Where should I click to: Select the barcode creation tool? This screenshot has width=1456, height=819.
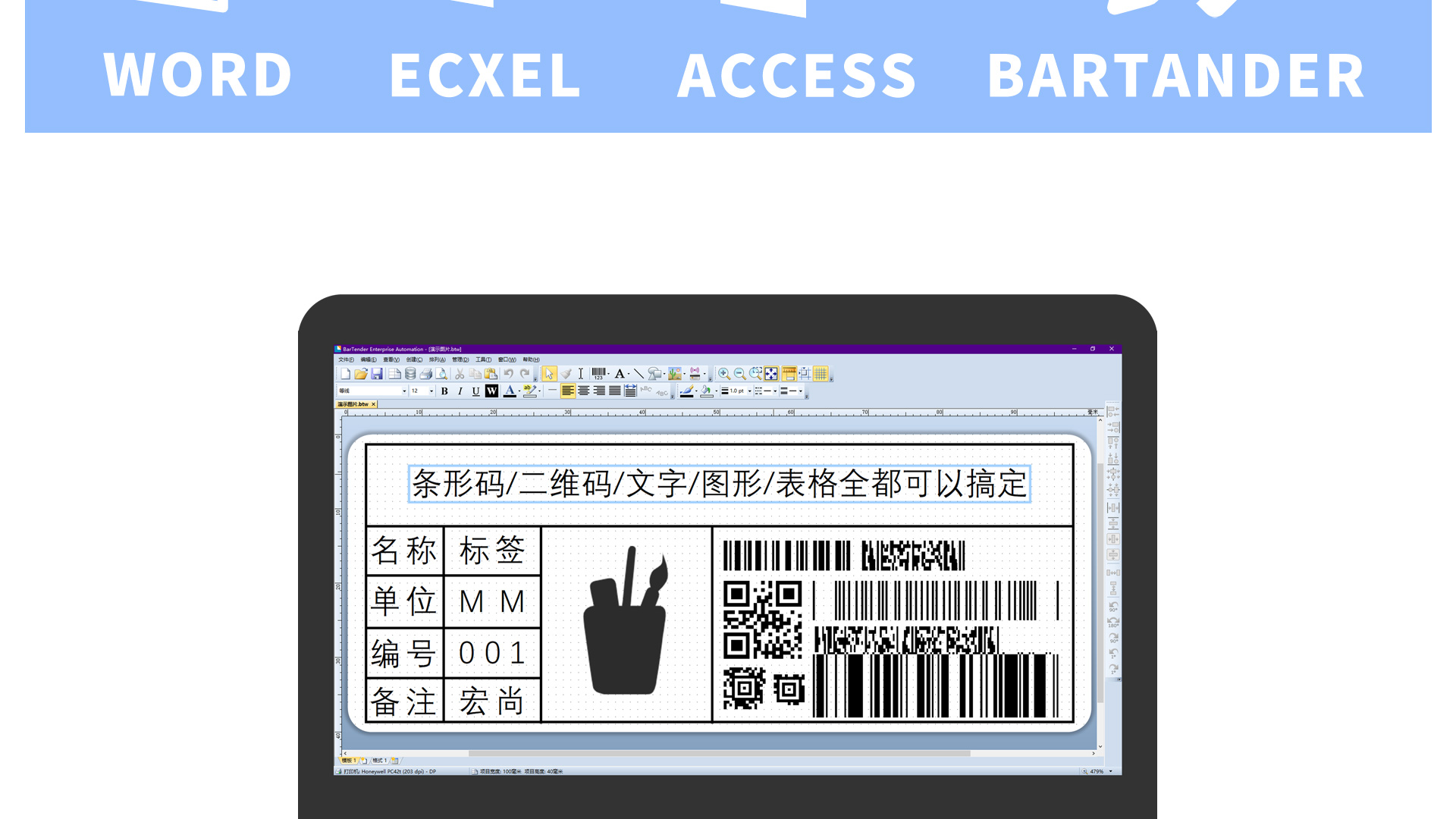(x=598, y=374)
